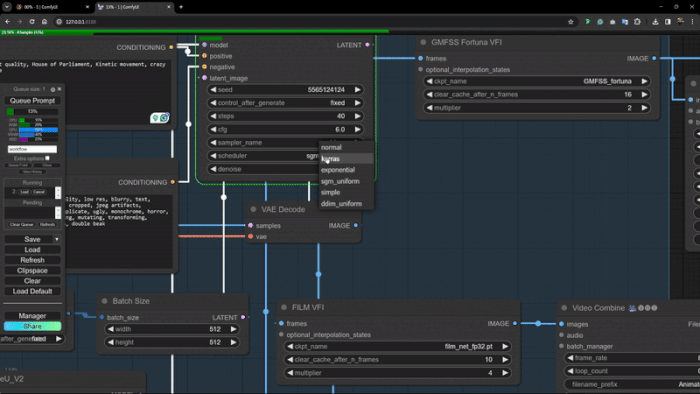Viewport: 700px width, 394px height.
Task: Decrease the steps value arrow
Action: [x=213, y=116]
